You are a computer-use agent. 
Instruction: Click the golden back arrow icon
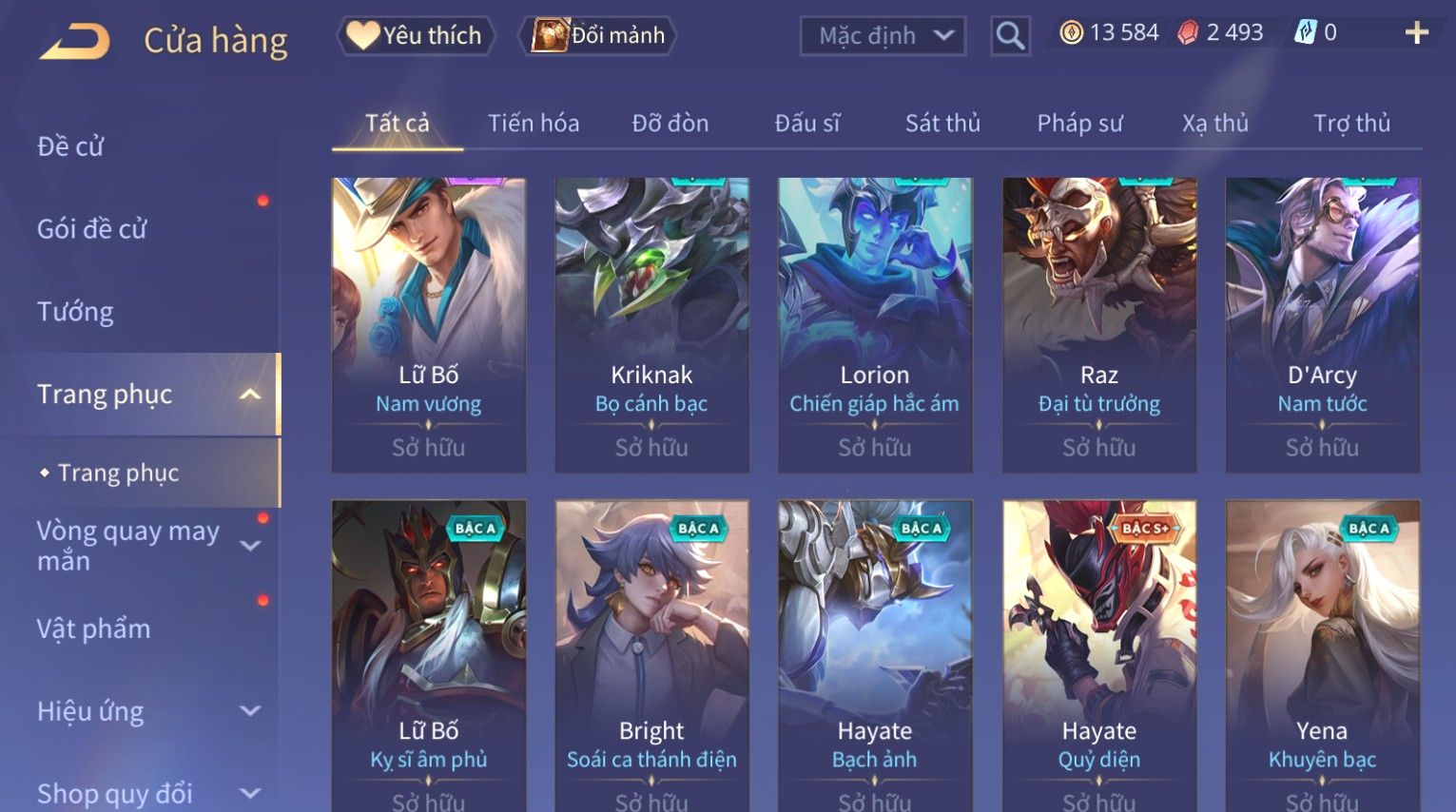pyautogui.click(x=74, y=42)
